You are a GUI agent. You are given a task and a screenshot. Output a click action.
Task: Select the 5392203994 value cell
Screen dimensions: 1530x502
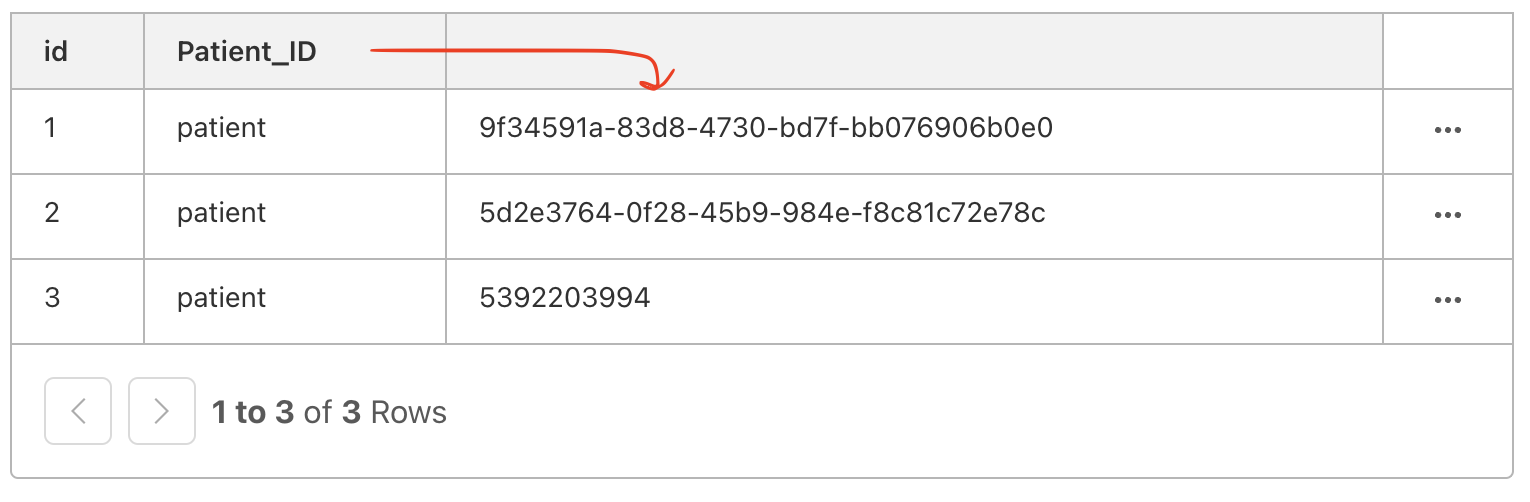point(914,301)
